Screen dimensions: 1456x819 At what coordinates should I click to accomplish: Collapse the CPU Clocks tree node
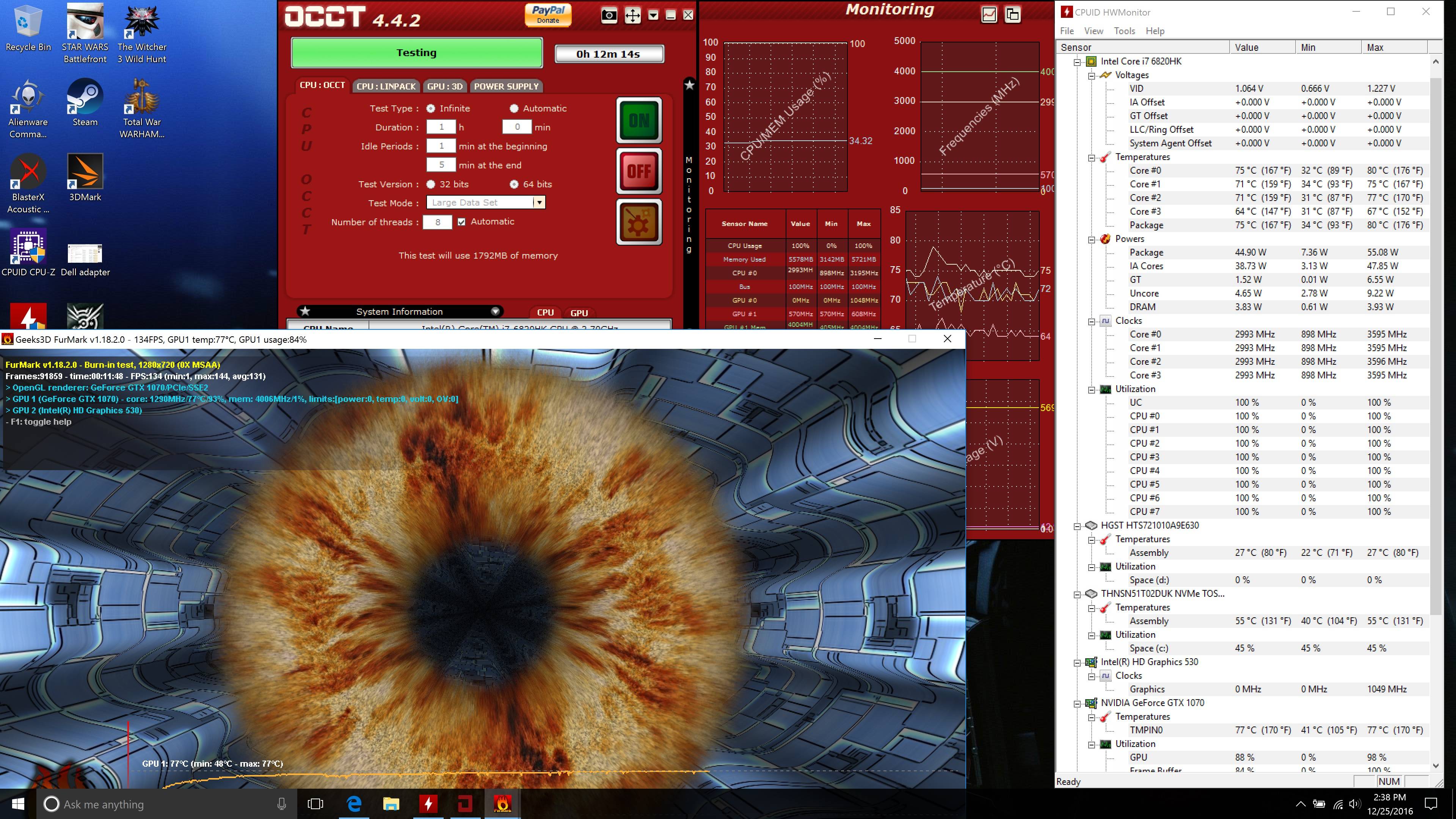tap(1092, 321)
